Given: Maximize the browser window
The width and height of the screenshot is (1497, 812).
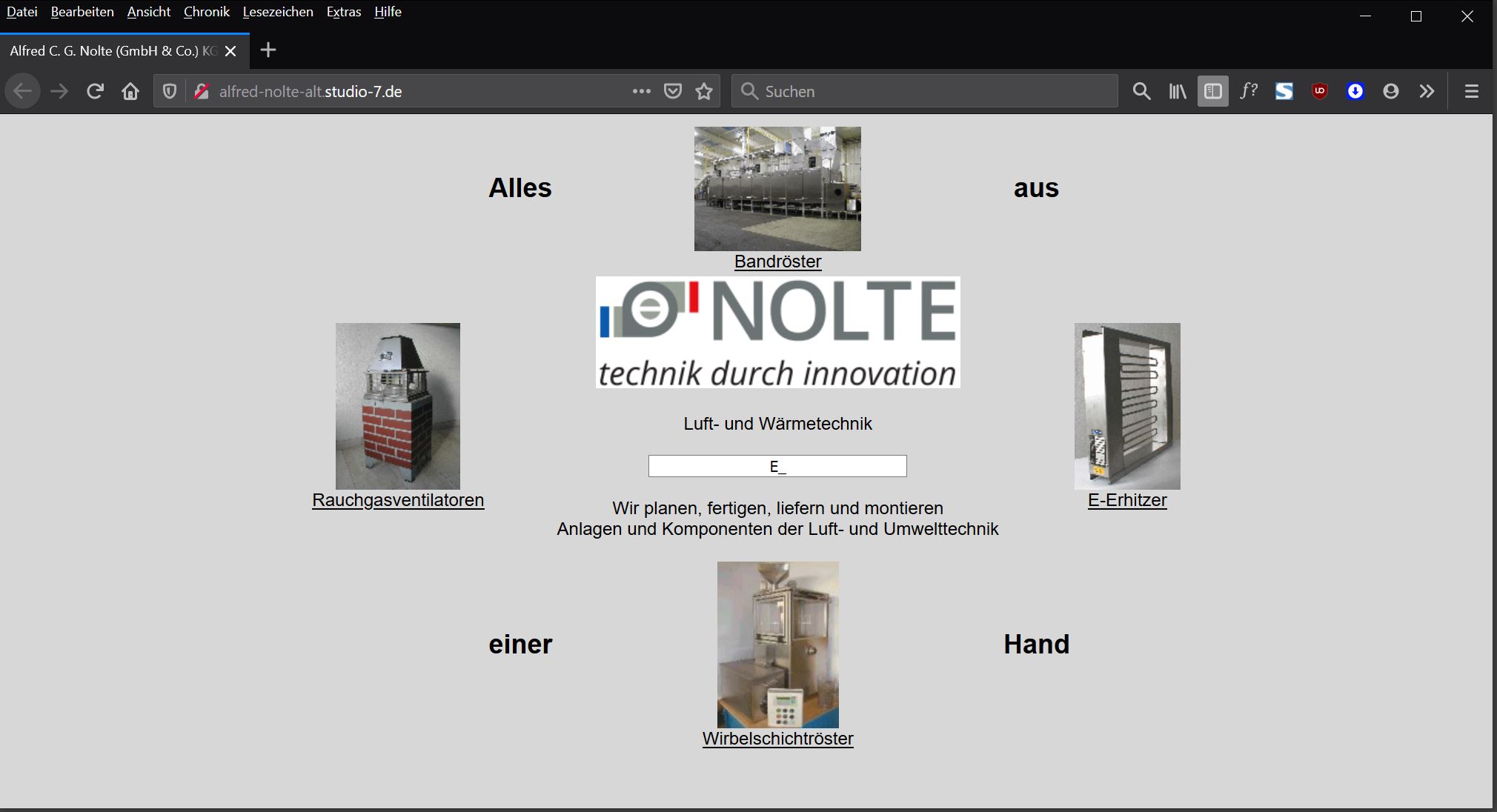Looking at the screenshot, I should (x=1416, y=16).
